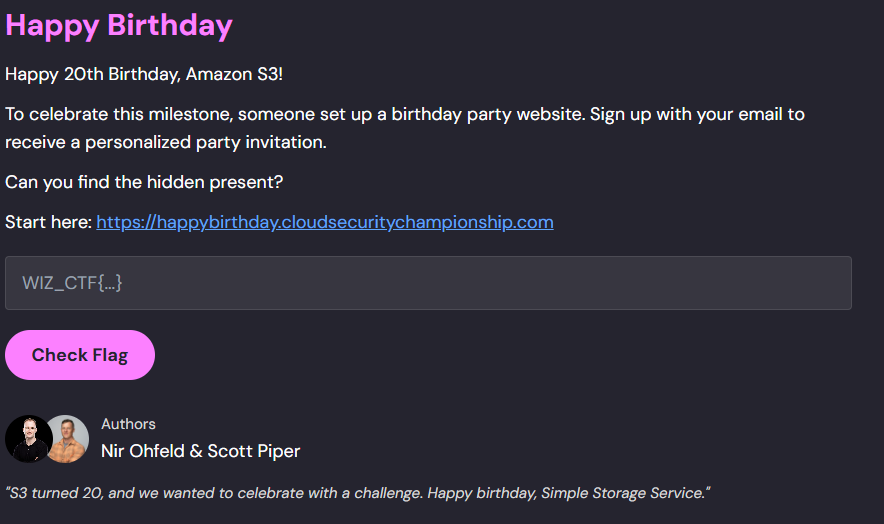884x524 pixels.
Task: Click the right author avatar photo
Action: coord(69,439)
